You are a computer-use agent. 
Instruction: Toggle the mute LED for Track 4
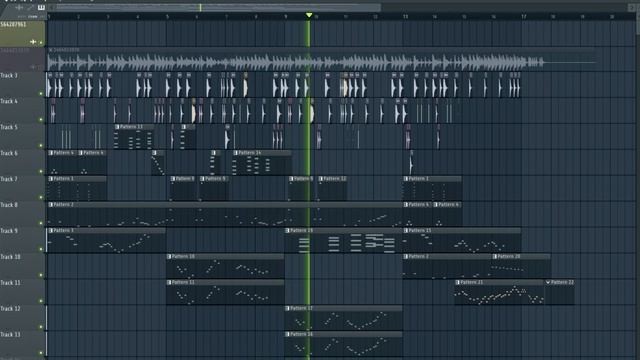coord(41,120)
